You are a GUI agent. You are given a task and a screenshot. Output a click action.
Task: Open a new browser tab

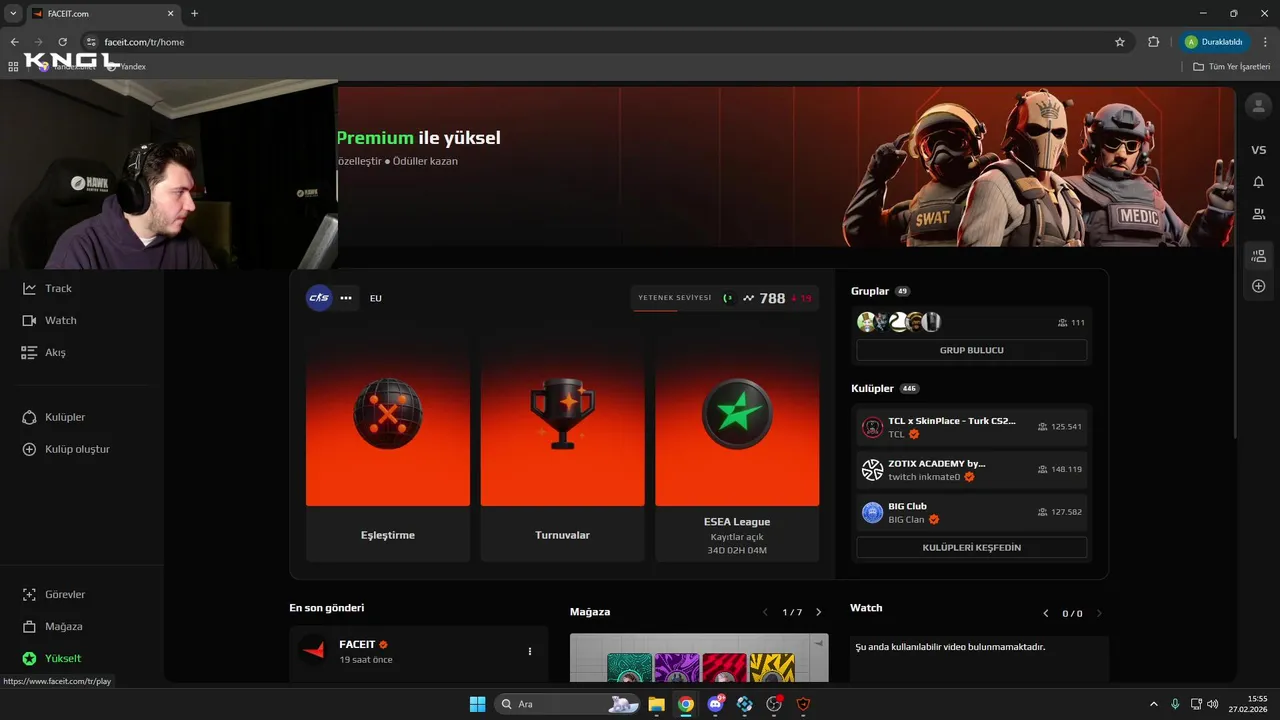[194, 13]
